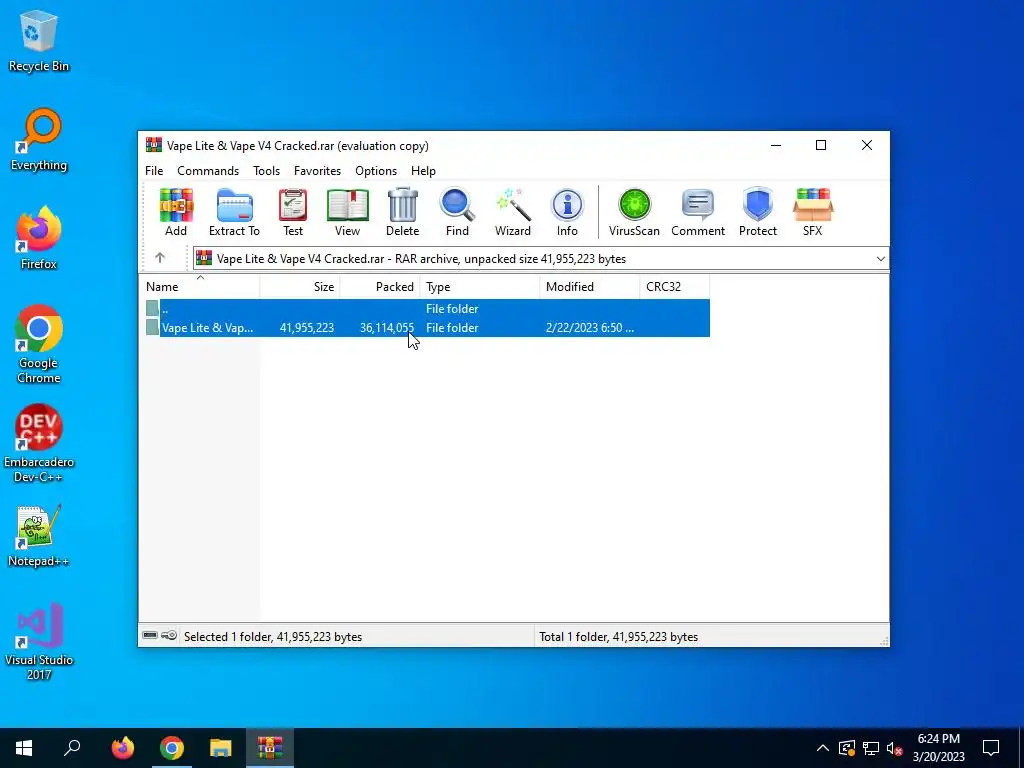
Task: Sort by Type column header
Action: pos(480,287)
